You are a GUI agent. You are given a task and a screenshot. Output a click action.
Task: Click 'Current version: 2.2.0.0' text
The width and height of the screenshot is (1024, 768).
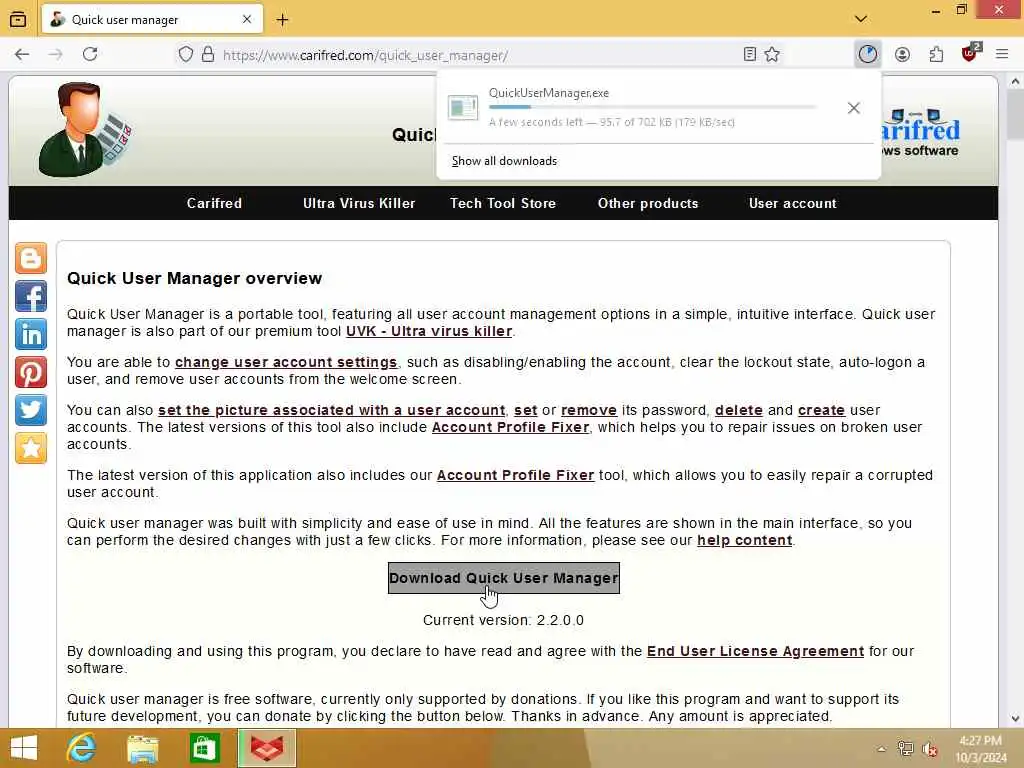504,620
